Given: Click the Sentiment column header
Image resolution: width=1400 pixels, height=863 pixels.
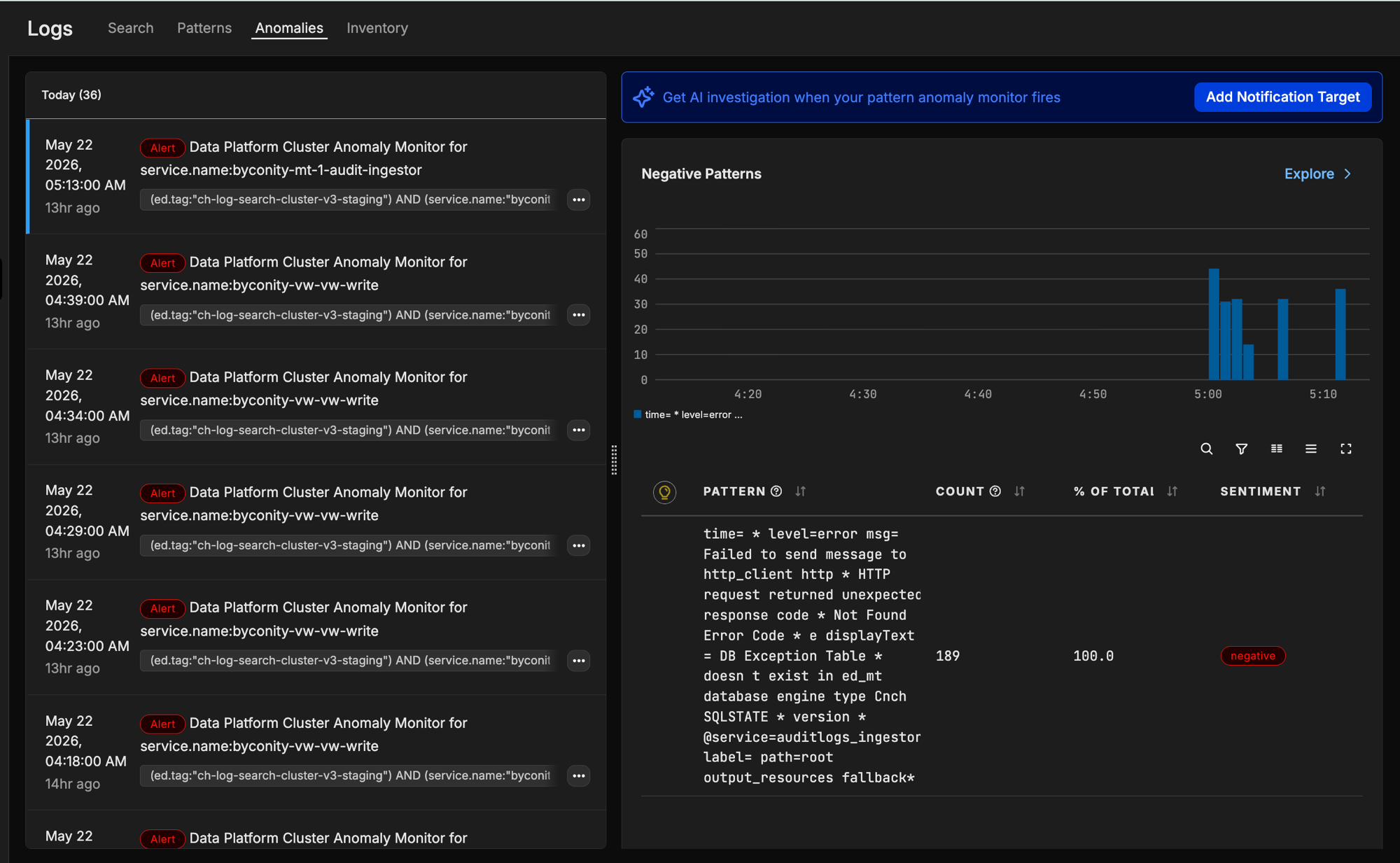Looking at the screenshot, I should [1260, 491].
